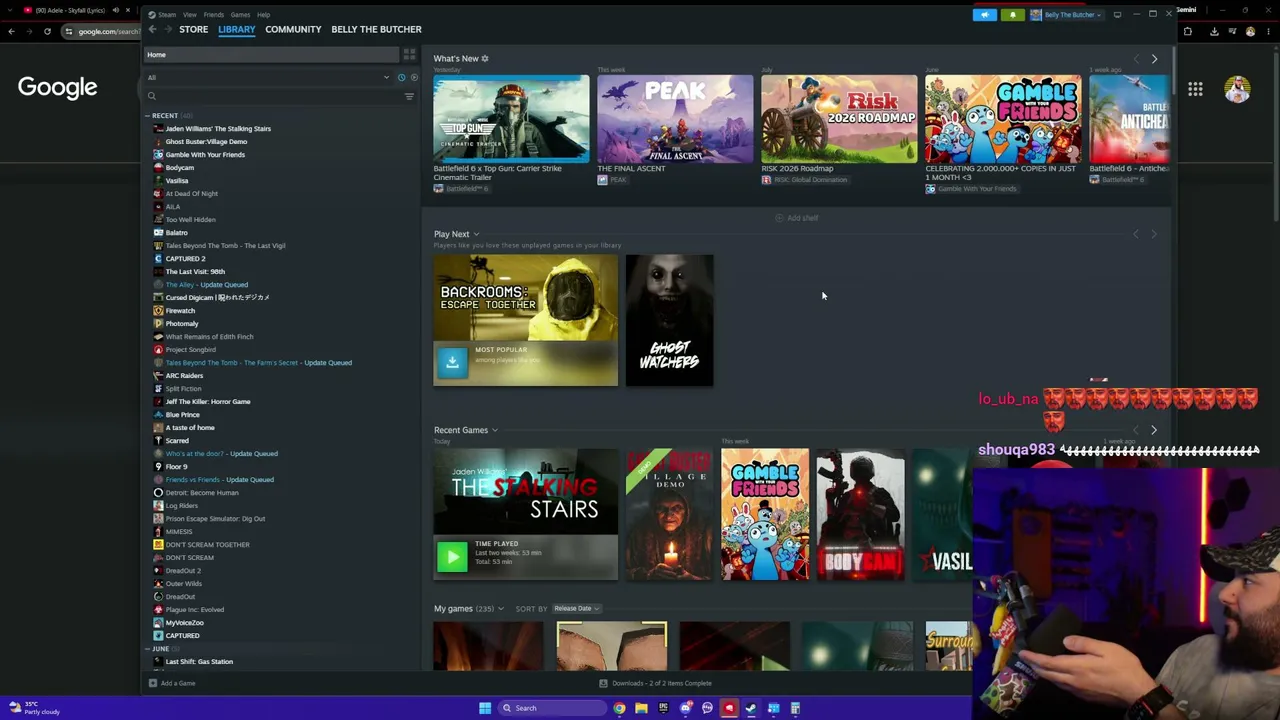Open Steam notifications bell
1280x720 pixels.
tap(1012, 15)
